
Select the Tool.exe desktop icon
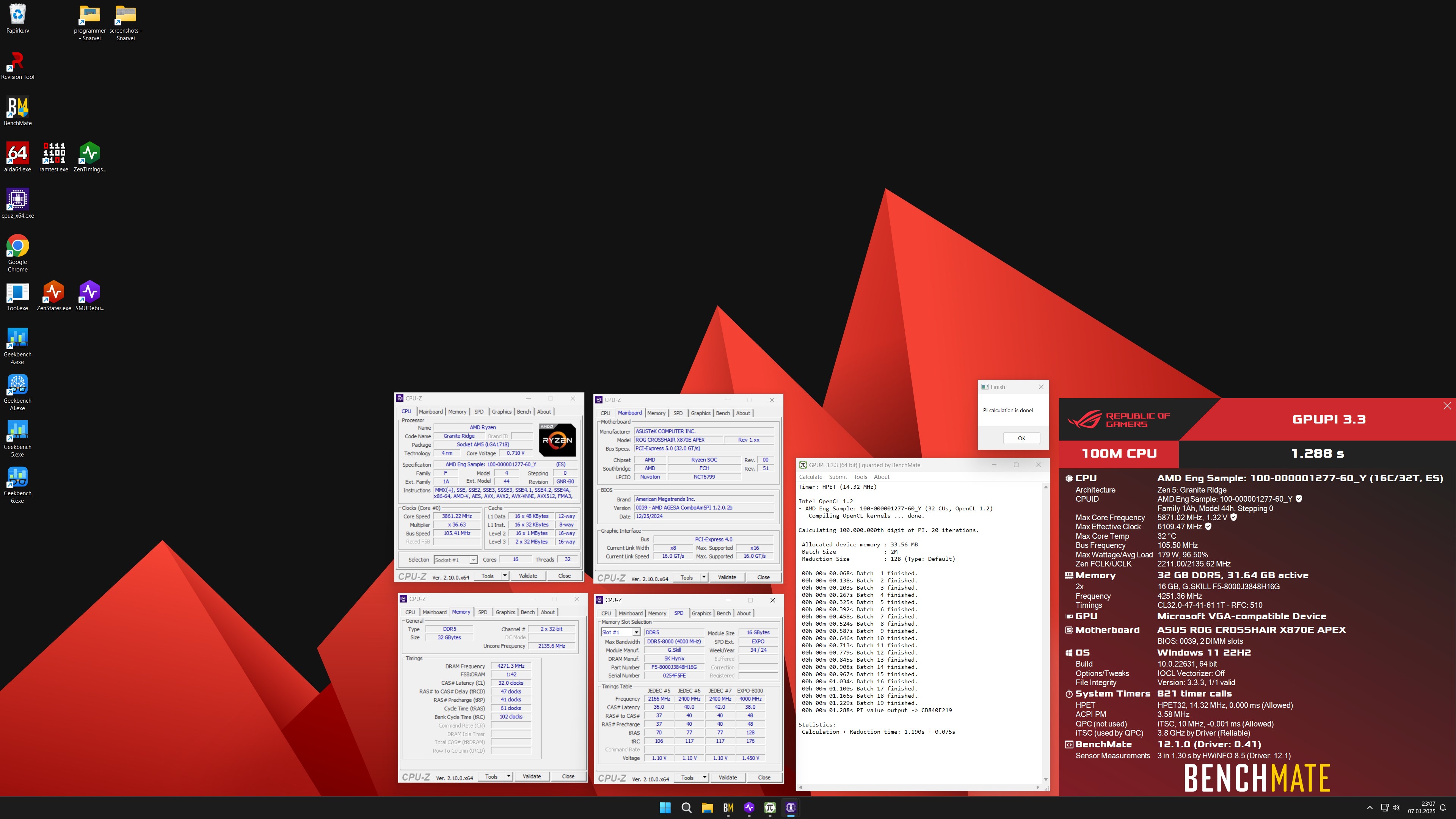[17, 296]
